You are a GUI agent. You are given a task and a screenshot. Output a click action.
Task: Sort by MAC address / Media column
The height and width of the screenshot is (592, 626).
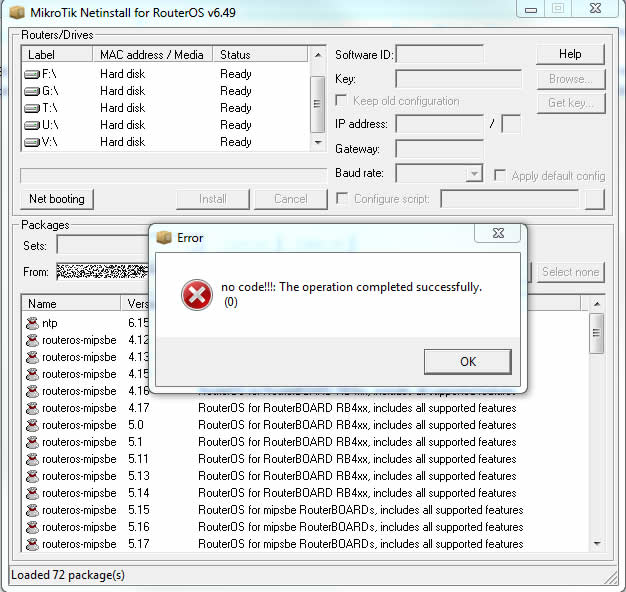pos(153,55)
